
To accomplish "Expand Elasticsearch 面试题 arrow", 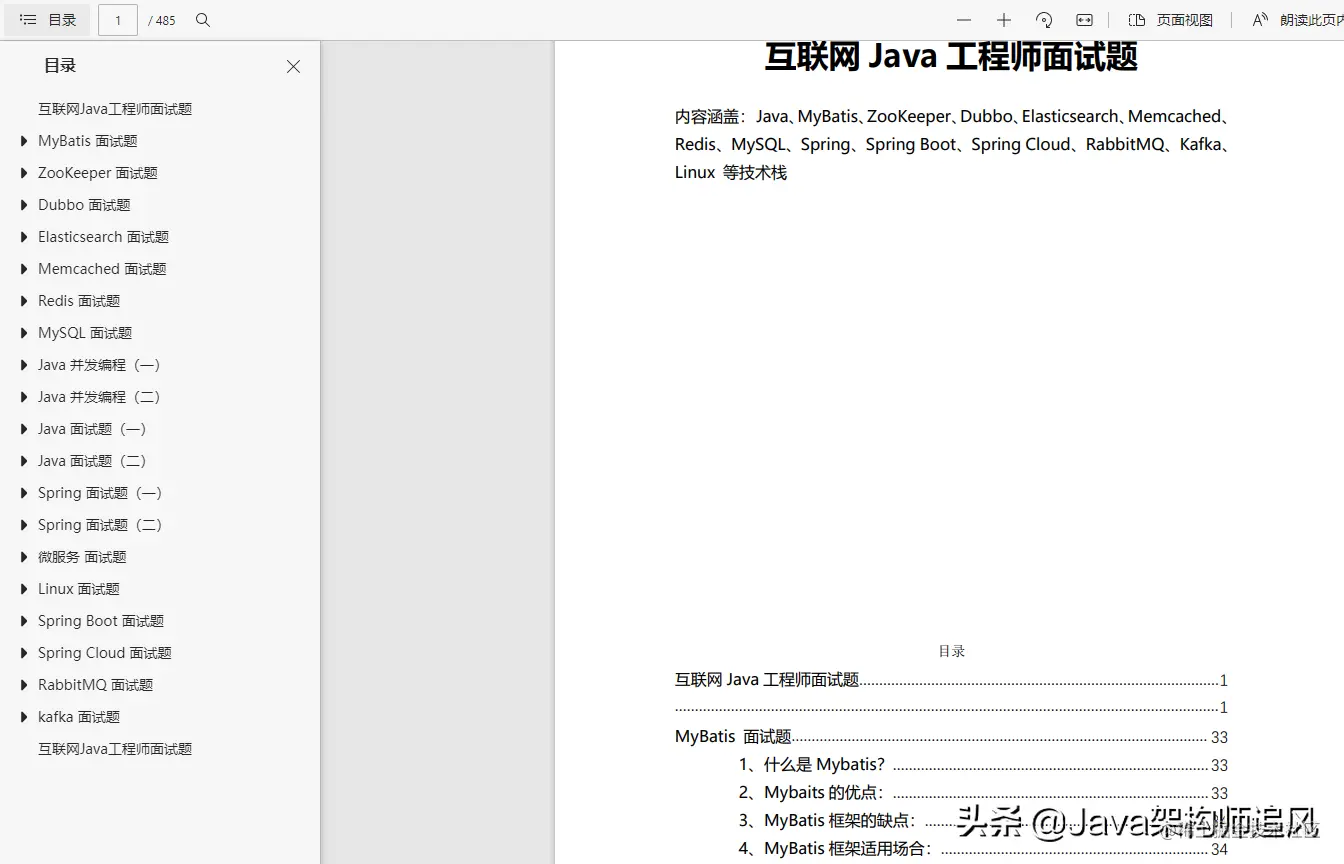I will click(24, 237).
